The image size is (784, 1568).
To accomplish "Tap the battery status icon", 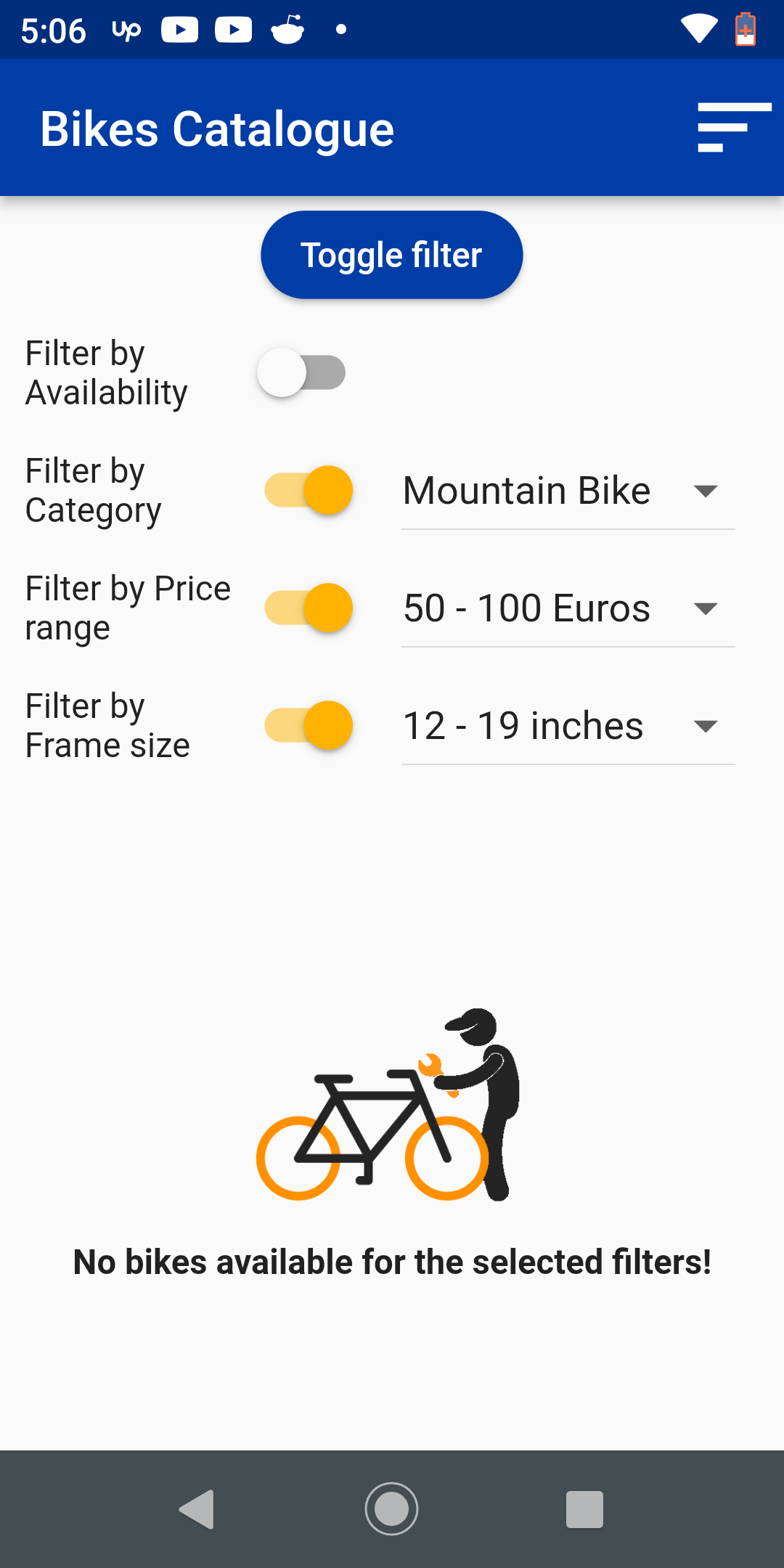I will coord(745,30).
